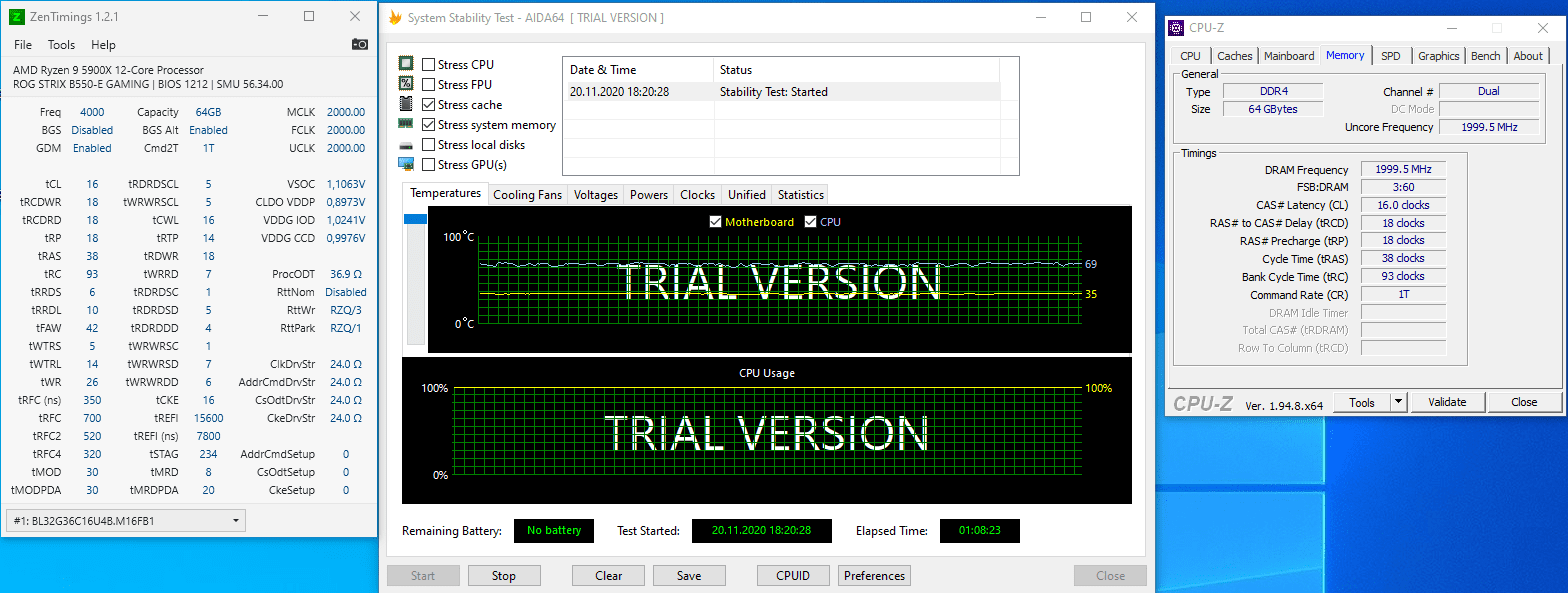Click the 'No battery' remaining battery field

tap(554, 530)
